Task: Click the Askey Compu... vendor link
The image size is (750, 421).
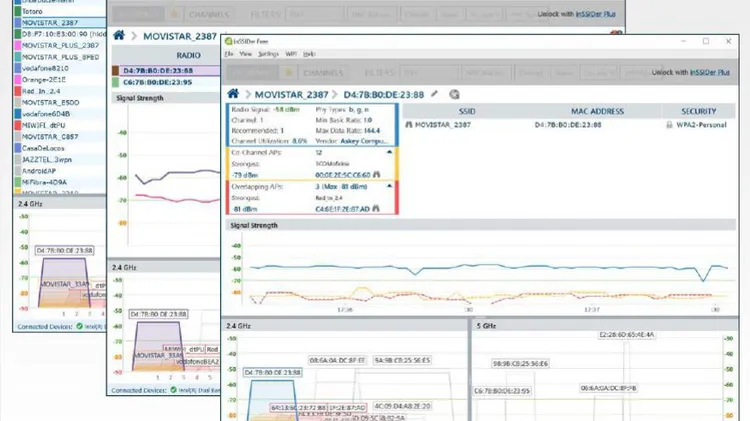Action: [364, 141]
